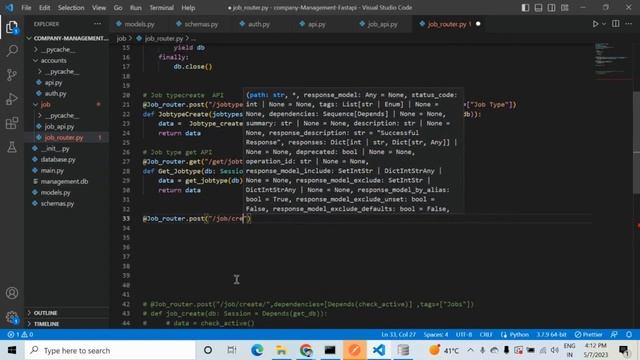Open the Manage gear icon
Viewport: 640px width, 360px height.
pos(12,317)
